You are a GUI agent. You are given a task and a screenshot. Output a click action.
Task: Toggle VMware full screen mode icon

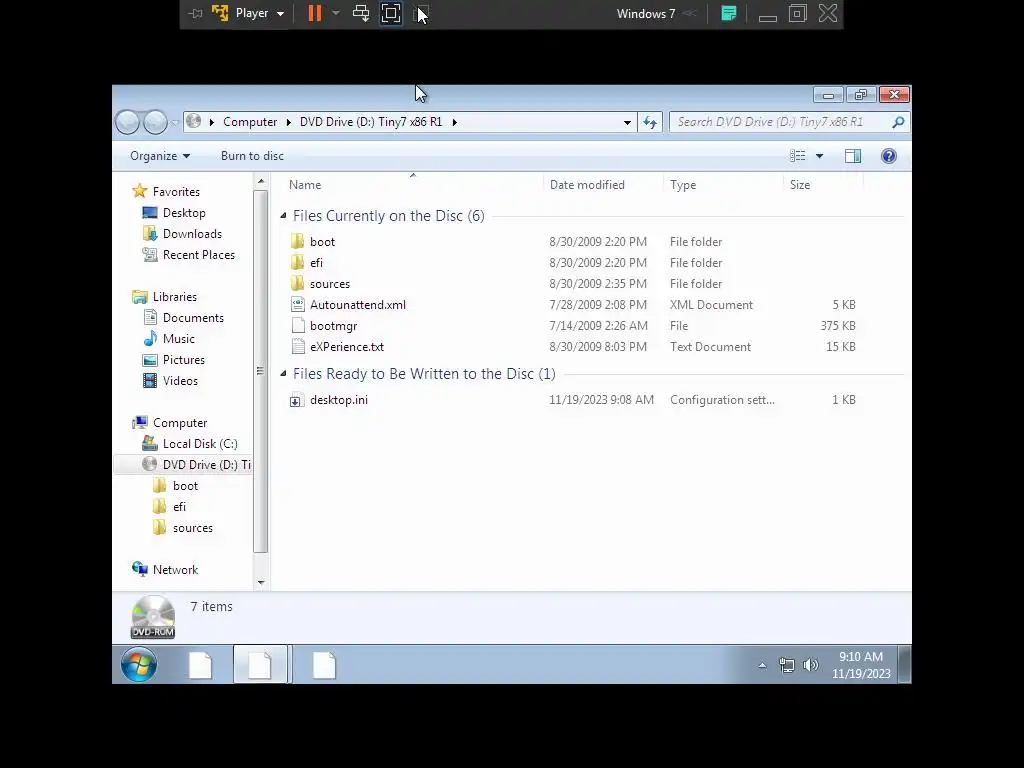pos(391,13)
